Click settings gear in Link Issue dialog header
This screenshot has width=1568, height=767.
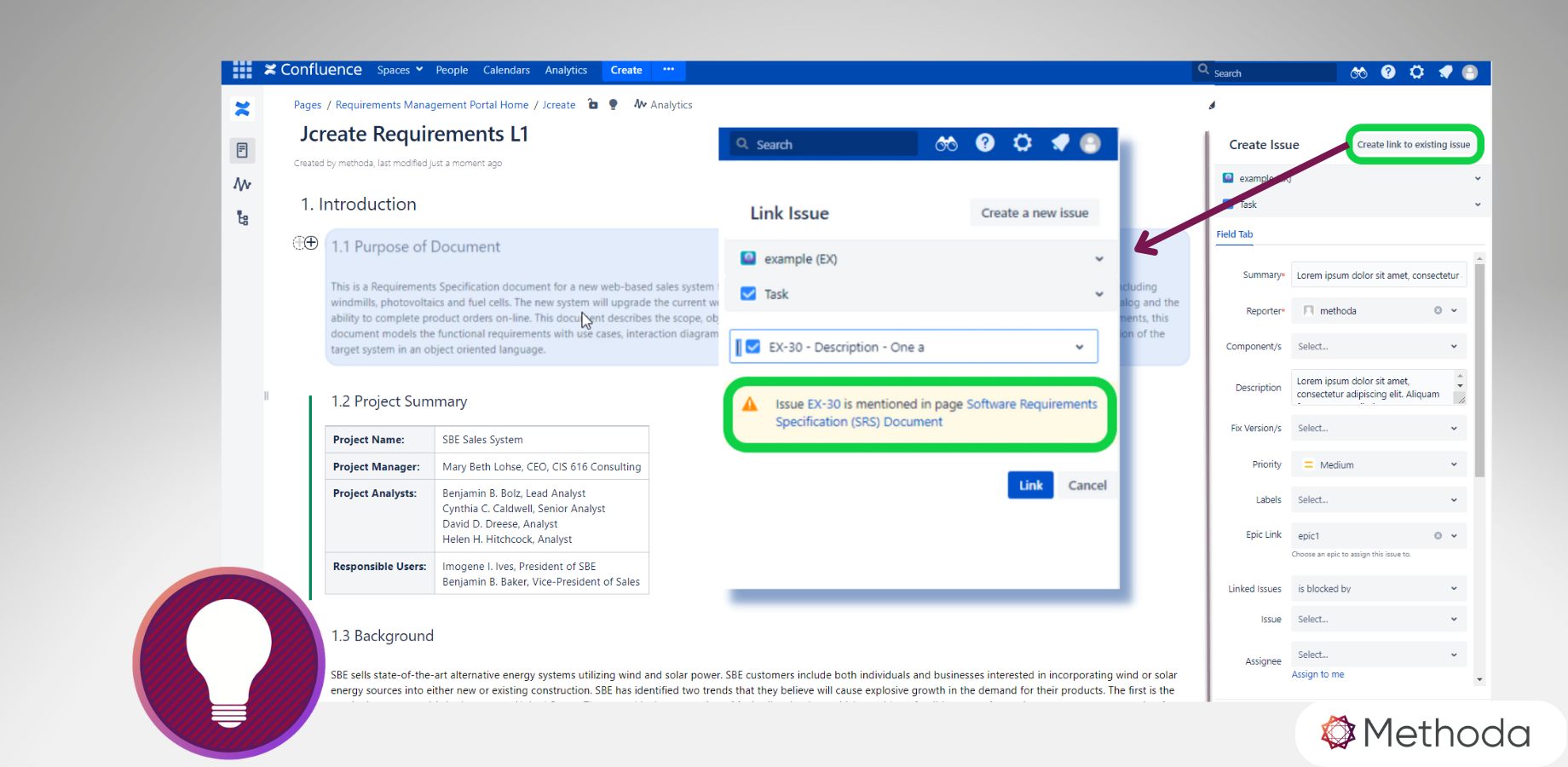click(1023, 143)
